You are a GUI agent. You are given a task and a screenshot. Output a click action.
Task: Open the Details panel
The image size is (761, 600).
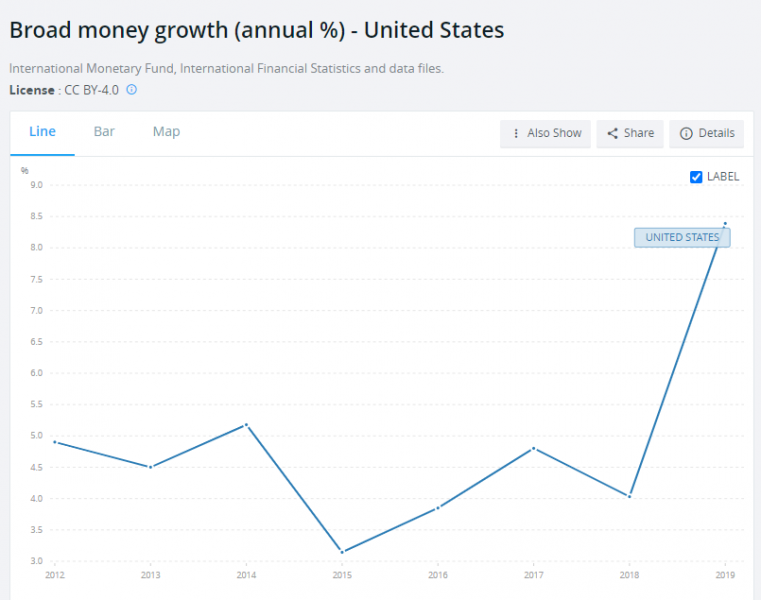707,133
